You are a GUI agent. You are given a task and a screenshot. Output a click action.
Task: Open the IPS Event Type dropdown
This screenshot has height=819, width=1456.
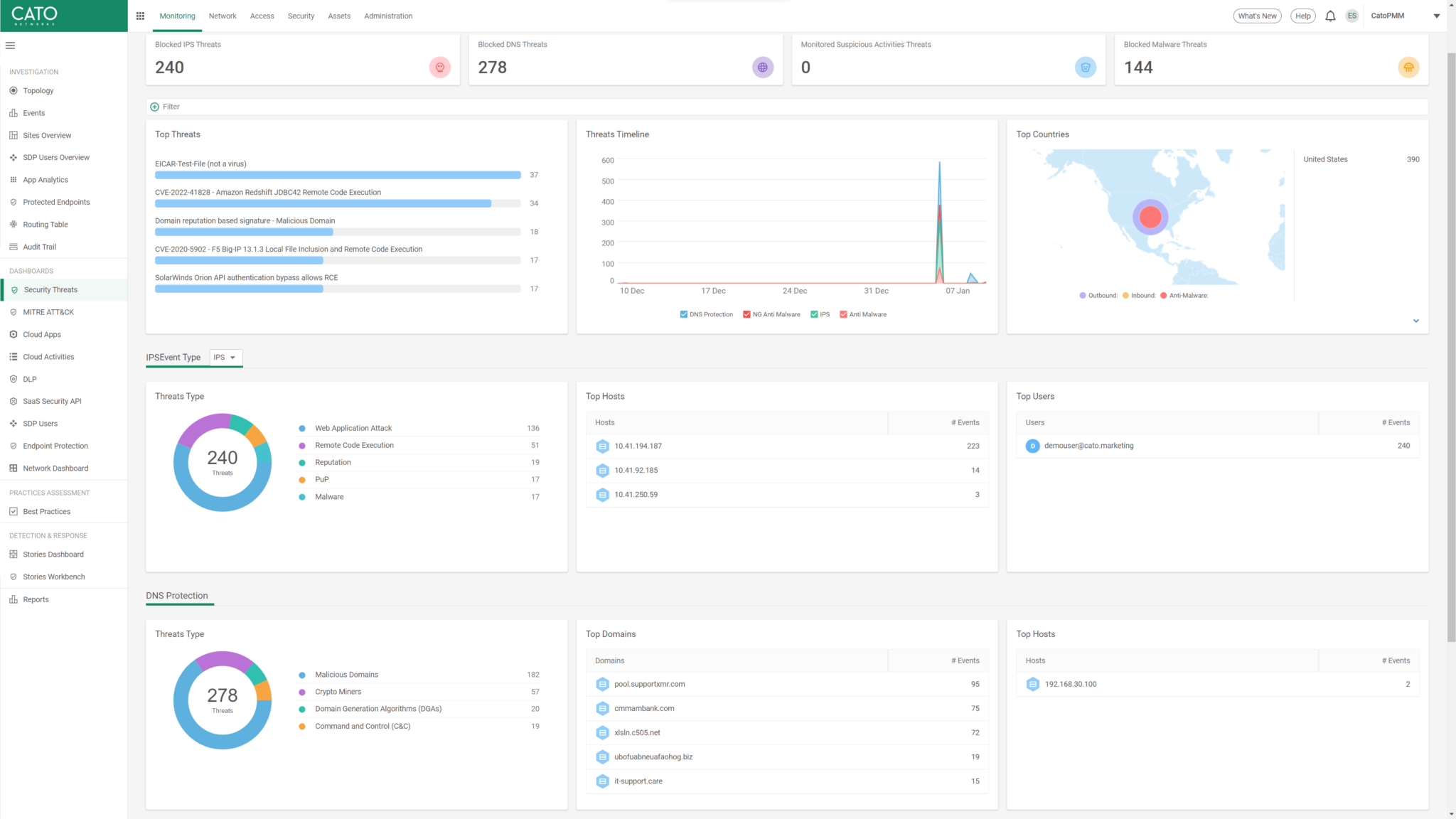tap(225, 358)
